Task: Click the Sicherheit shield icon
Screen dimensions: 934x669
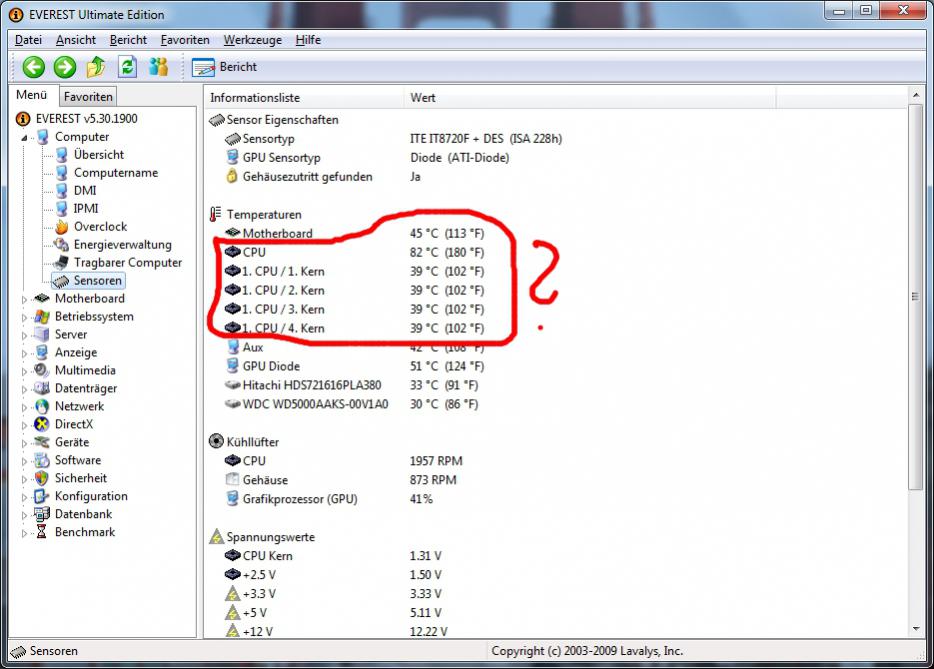Action: tap(42, 478)
